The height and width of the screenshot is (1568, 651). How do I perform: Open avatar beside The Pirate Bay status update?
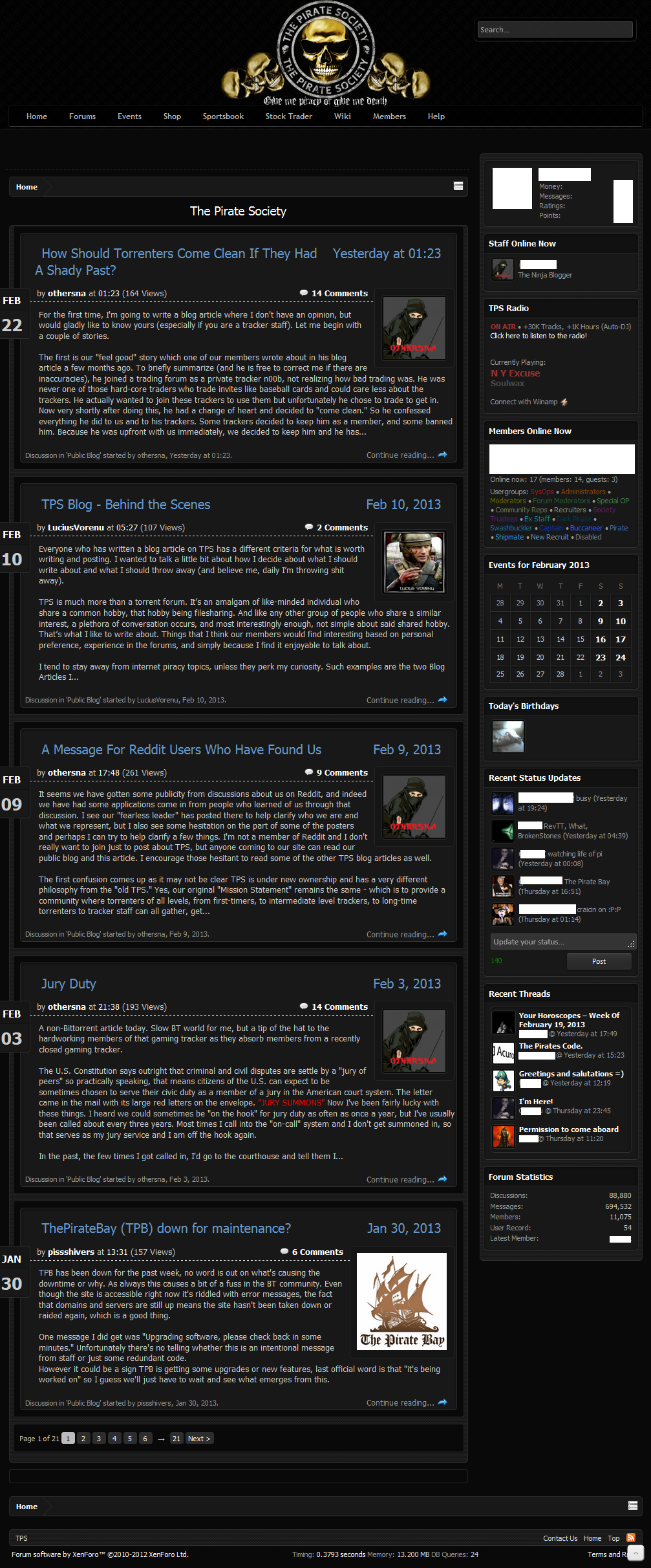(502, 886)
